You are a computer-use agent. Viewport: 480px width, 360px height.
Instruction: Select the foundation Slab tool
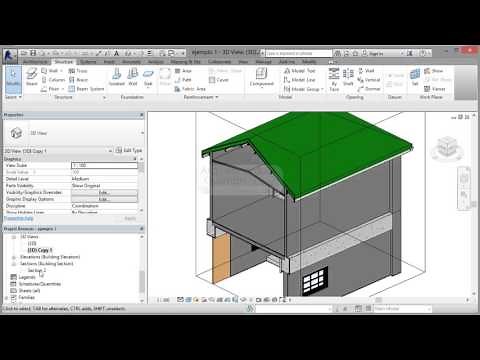(148, 77)
